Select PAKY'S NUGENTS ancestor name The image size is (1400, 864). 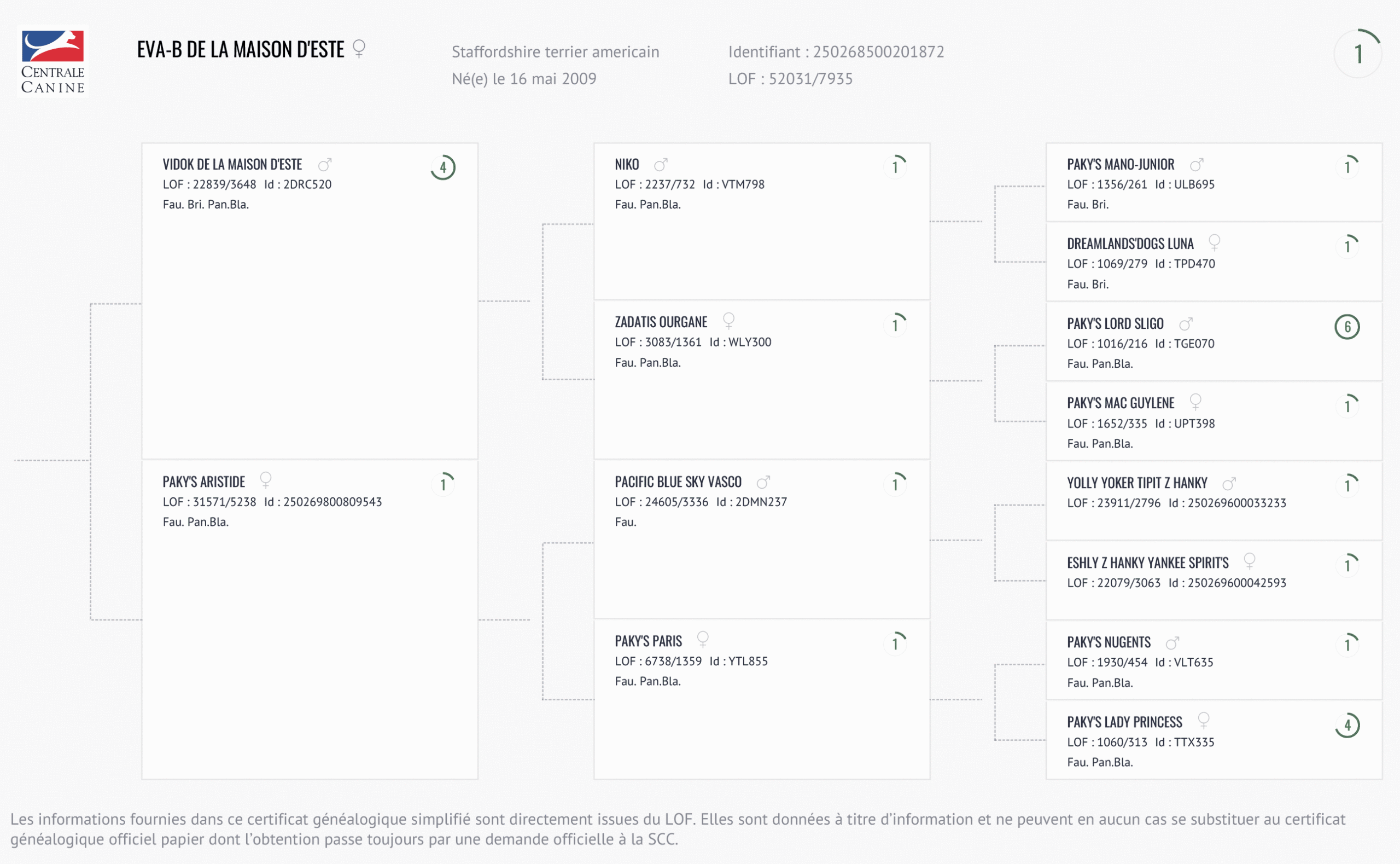click(x=1109, y=643)
